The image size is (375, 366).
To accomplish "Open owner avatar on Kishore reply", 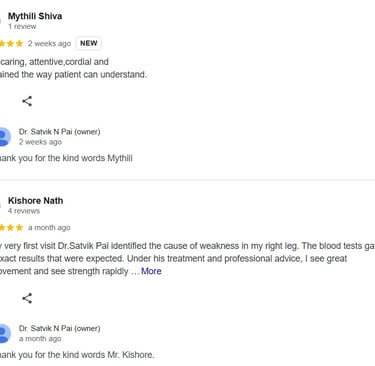I will point(4,333).
